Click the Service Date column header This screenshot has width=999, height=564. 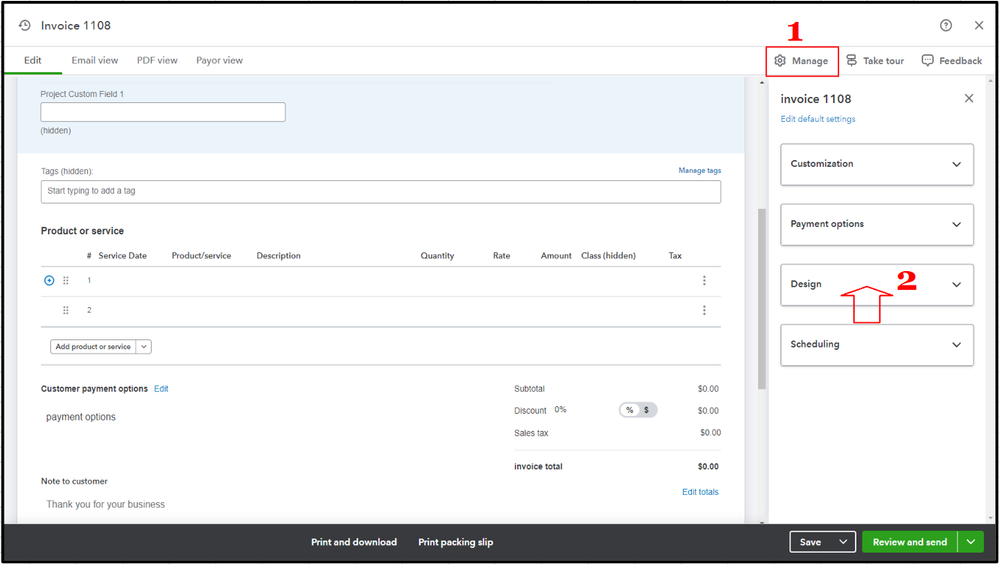(x=122, y=256)
